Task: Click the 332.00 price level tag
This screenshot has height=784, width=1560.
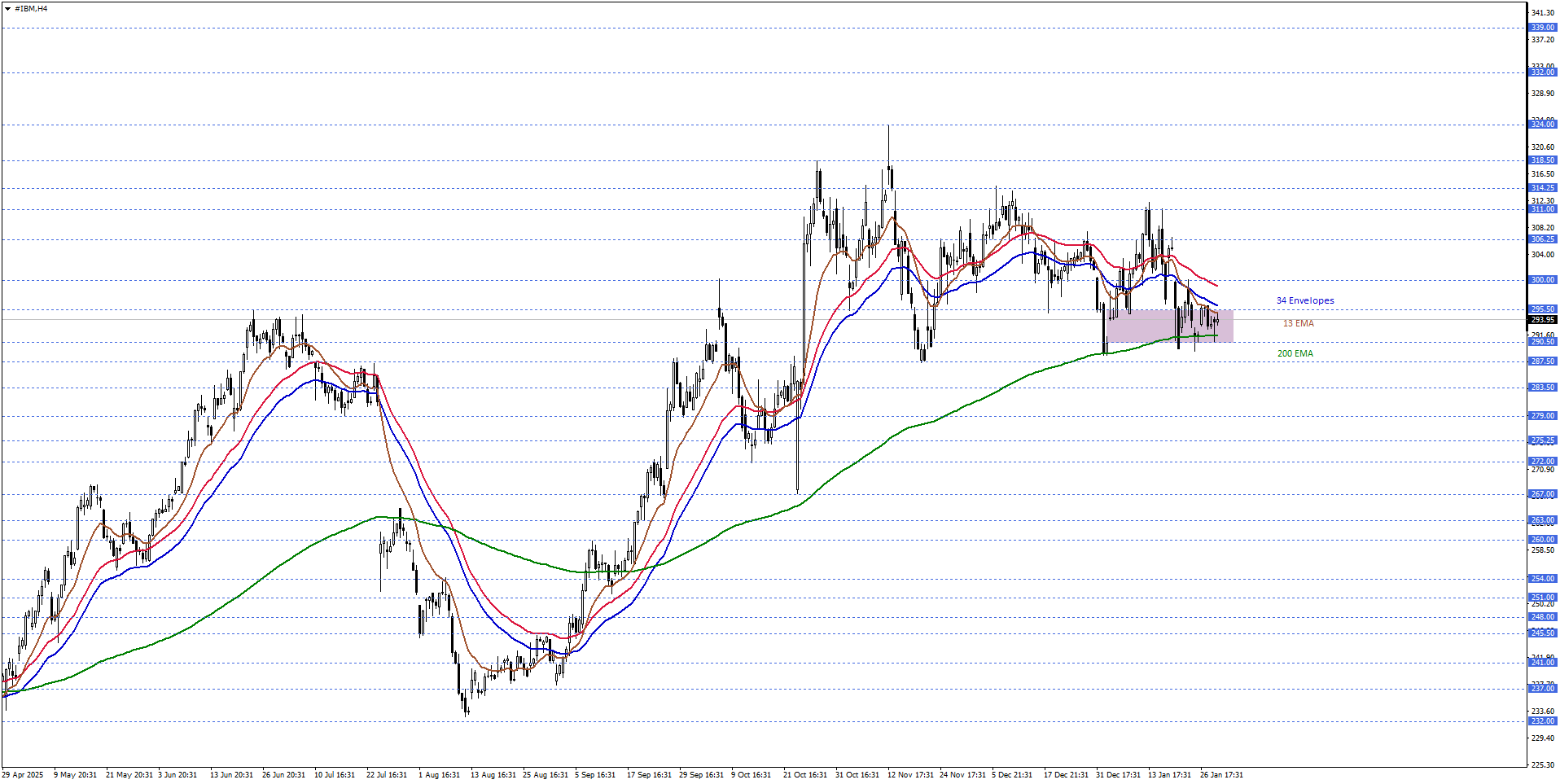Action: tap(1542, 72)
